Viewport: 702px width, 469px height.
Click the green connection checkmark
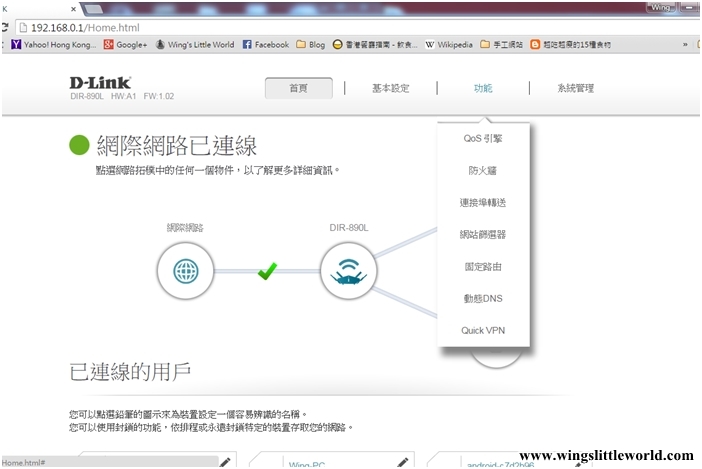(267, 270)
